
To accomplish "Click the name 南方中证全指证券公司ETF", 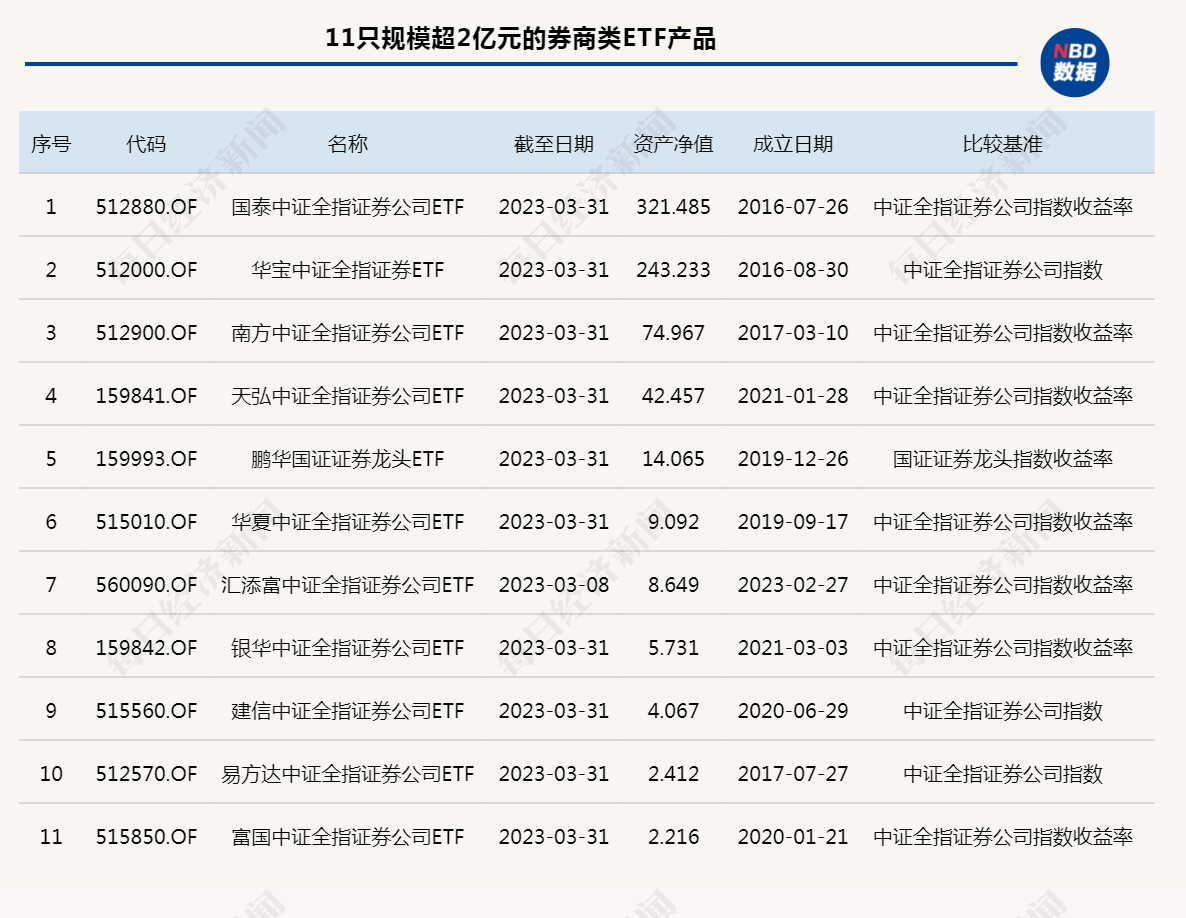I will pos(347,333).
